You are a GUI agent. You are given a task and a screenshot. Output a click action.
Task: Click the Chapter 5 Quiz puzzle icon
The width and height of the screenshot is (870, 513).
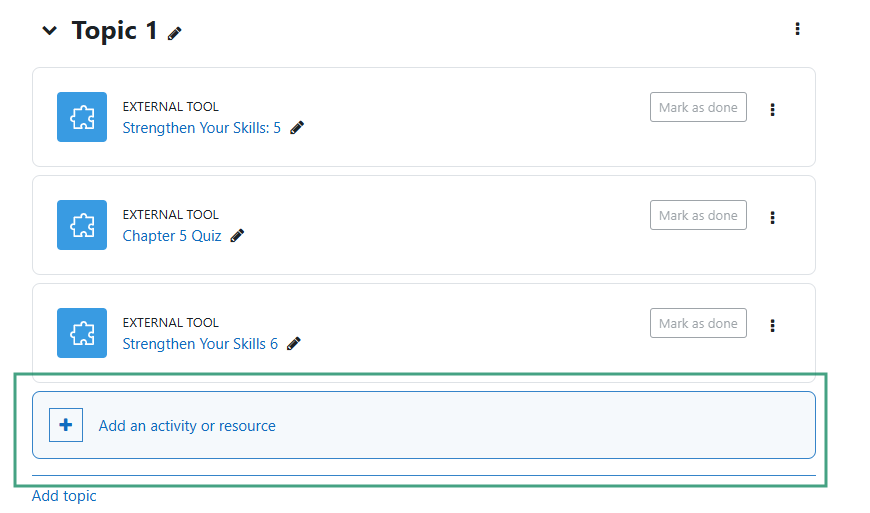tap(82, 225)
